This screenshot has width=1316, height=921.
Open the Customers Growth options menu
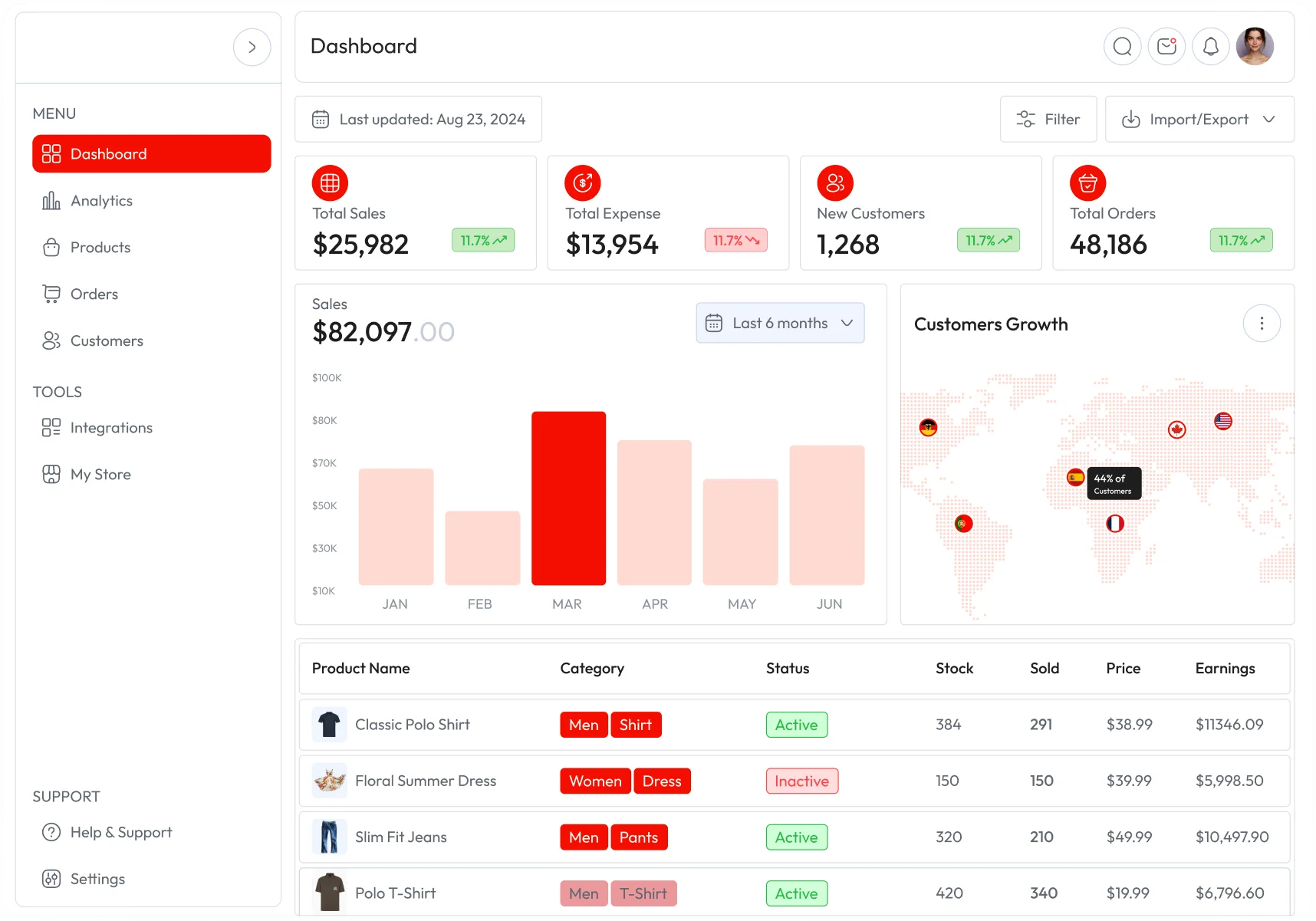point(1261,323)
